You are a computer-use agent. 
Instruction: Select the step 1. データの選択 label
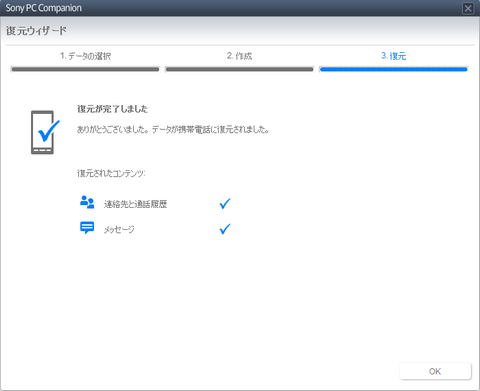(x=85, y=56)
